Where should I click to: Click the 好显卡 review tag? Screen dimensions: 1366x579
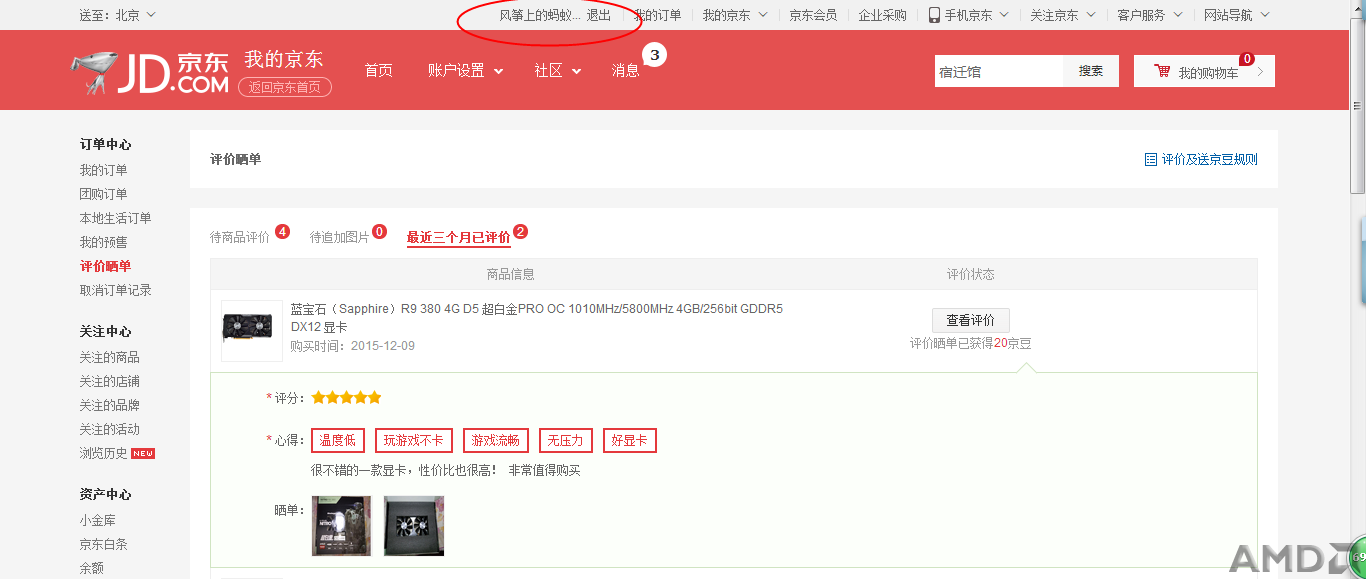pos(629,440)
